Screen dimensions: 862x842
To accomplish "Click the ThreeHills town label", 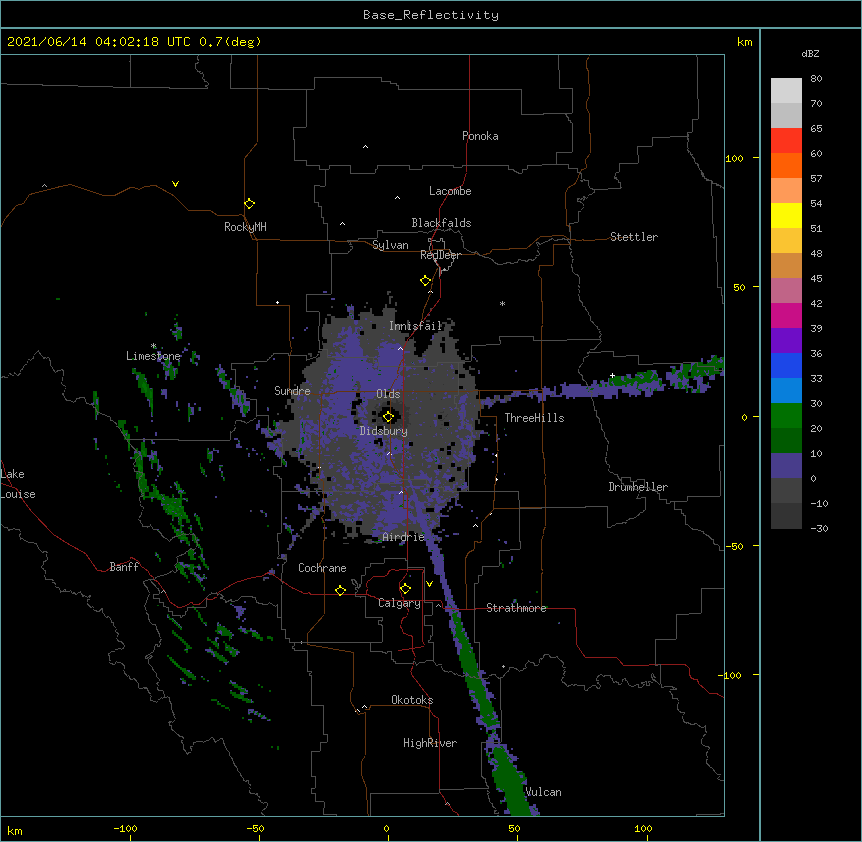I will click(x=534, y=418).
